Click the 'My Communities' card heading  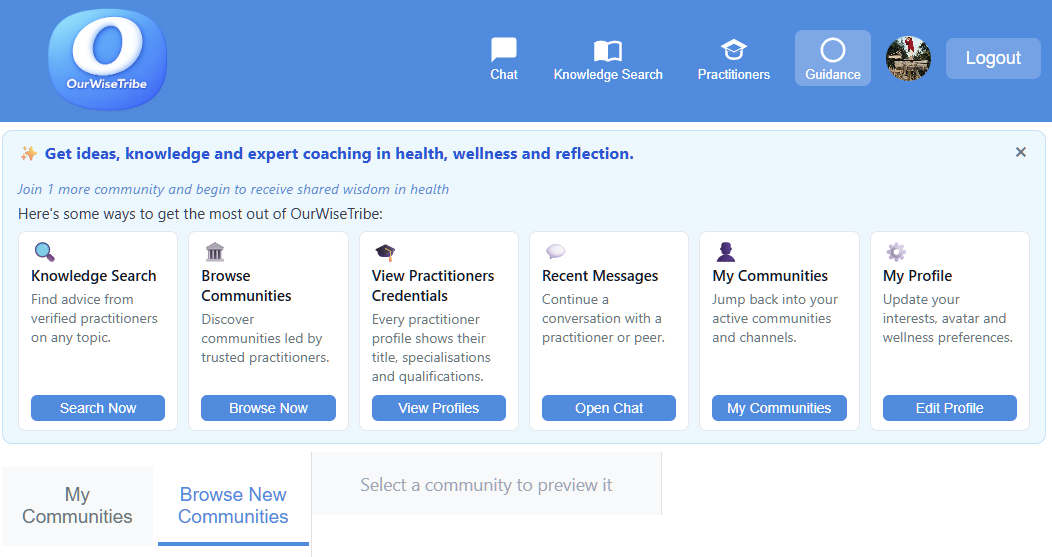pos(770,276)
